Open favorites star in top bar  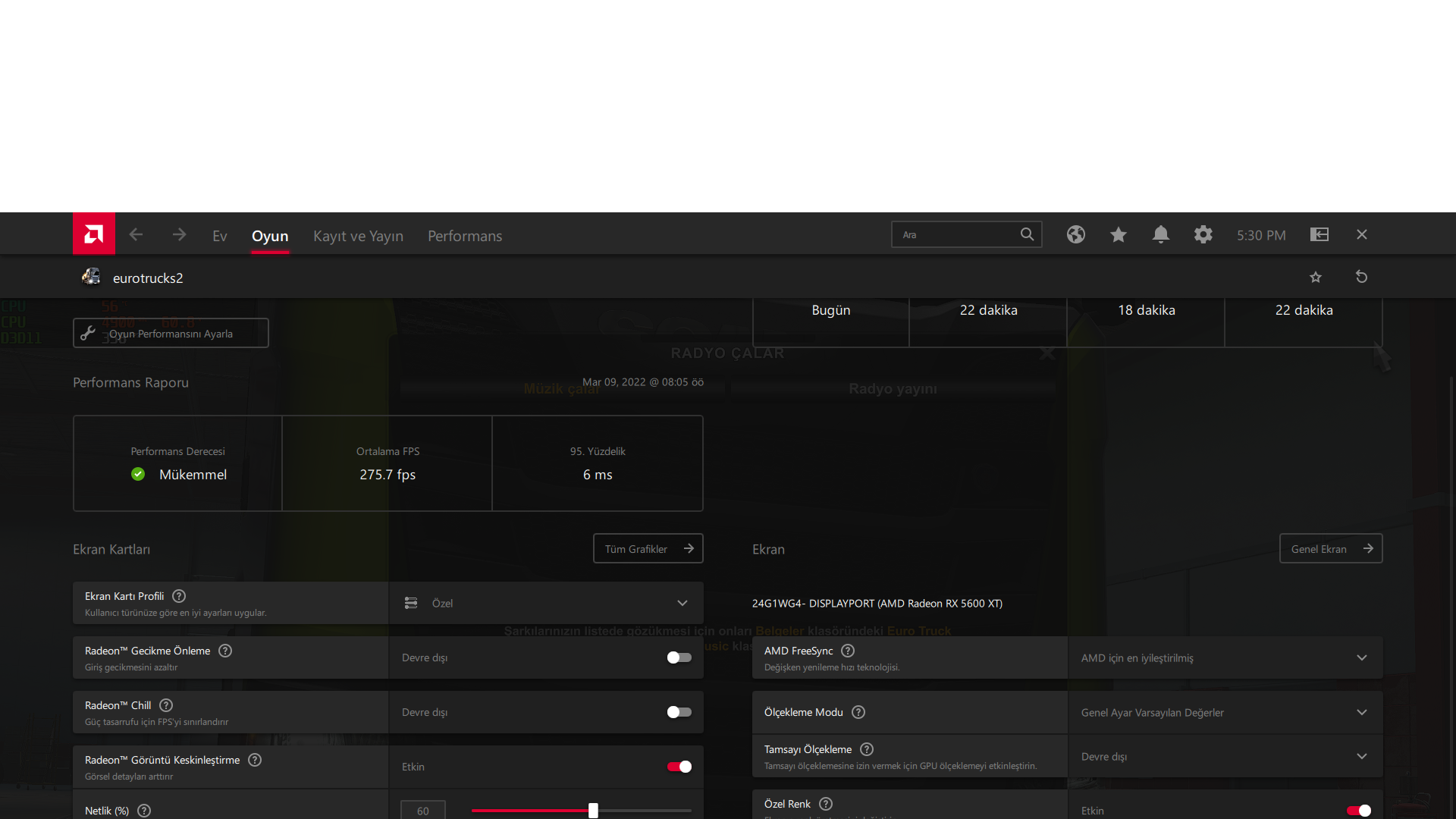click(1118, 235)
